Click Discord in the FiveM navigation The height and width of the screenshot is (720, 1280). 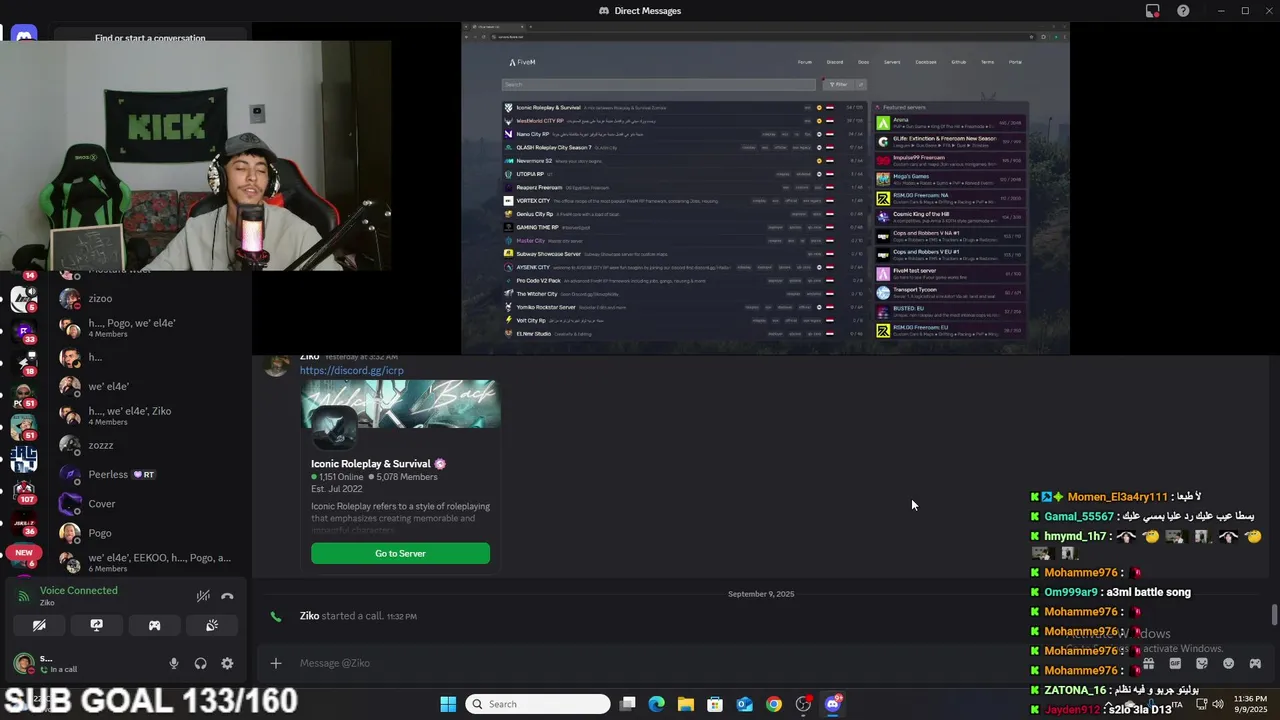click(x=835, y=62)
